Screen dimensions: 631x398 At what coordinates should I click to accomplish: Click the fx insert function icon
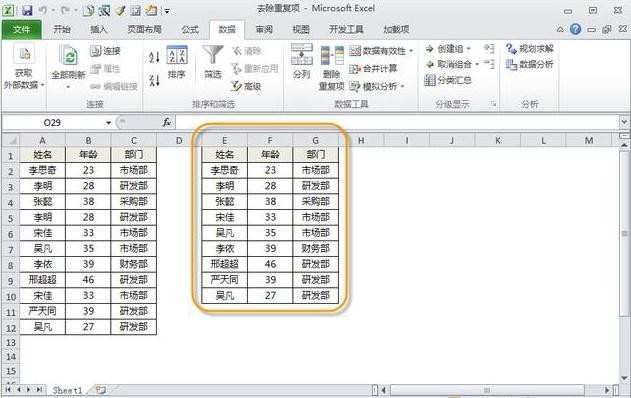click(x=167, y=122)
